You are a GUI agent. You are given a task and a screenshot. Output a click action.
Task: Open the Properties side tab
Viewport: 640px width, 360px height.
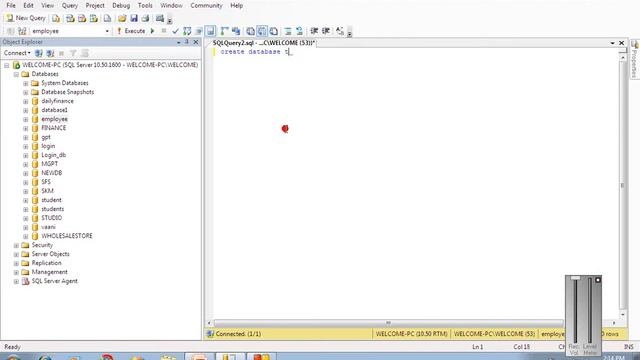(x=635, y=59)
